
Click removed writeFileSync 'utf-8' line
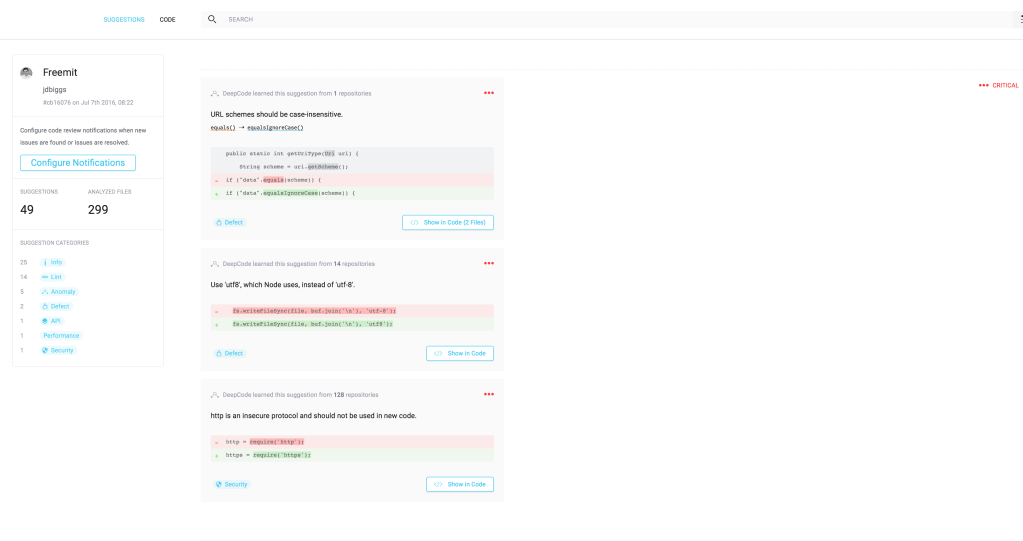352,311
